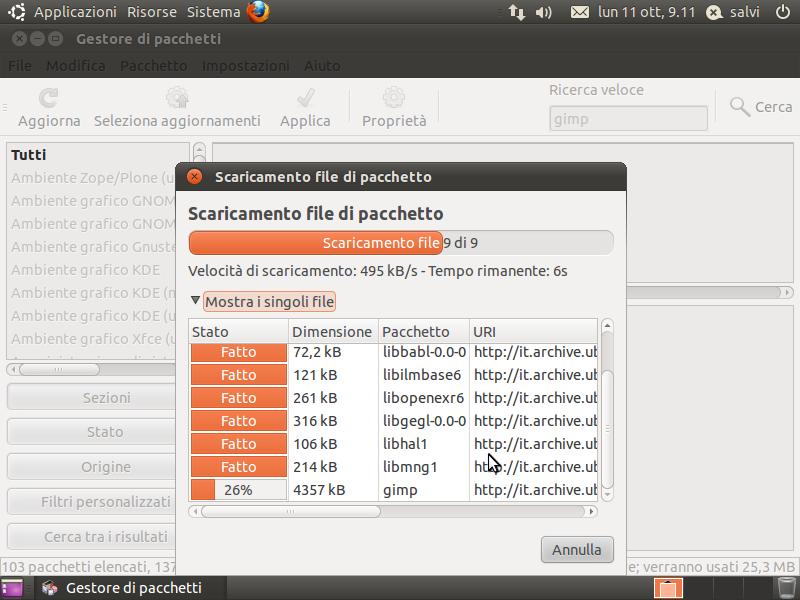This screenshot has width=800, height=600.
Task: Cancel the download with Annulla
Action: pyautogui.click(x=577, y=549)
